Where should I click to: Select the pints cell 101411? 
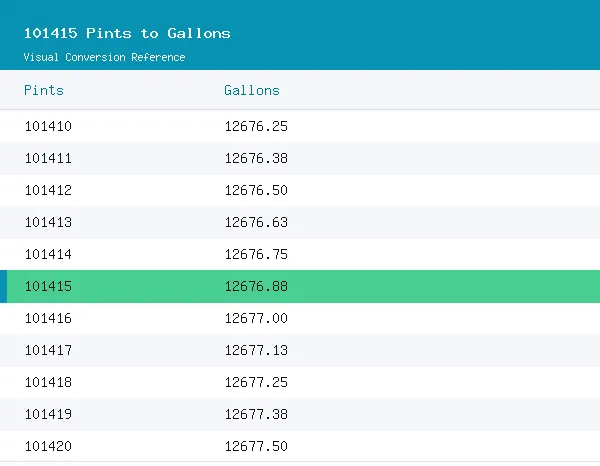point(48,158)
